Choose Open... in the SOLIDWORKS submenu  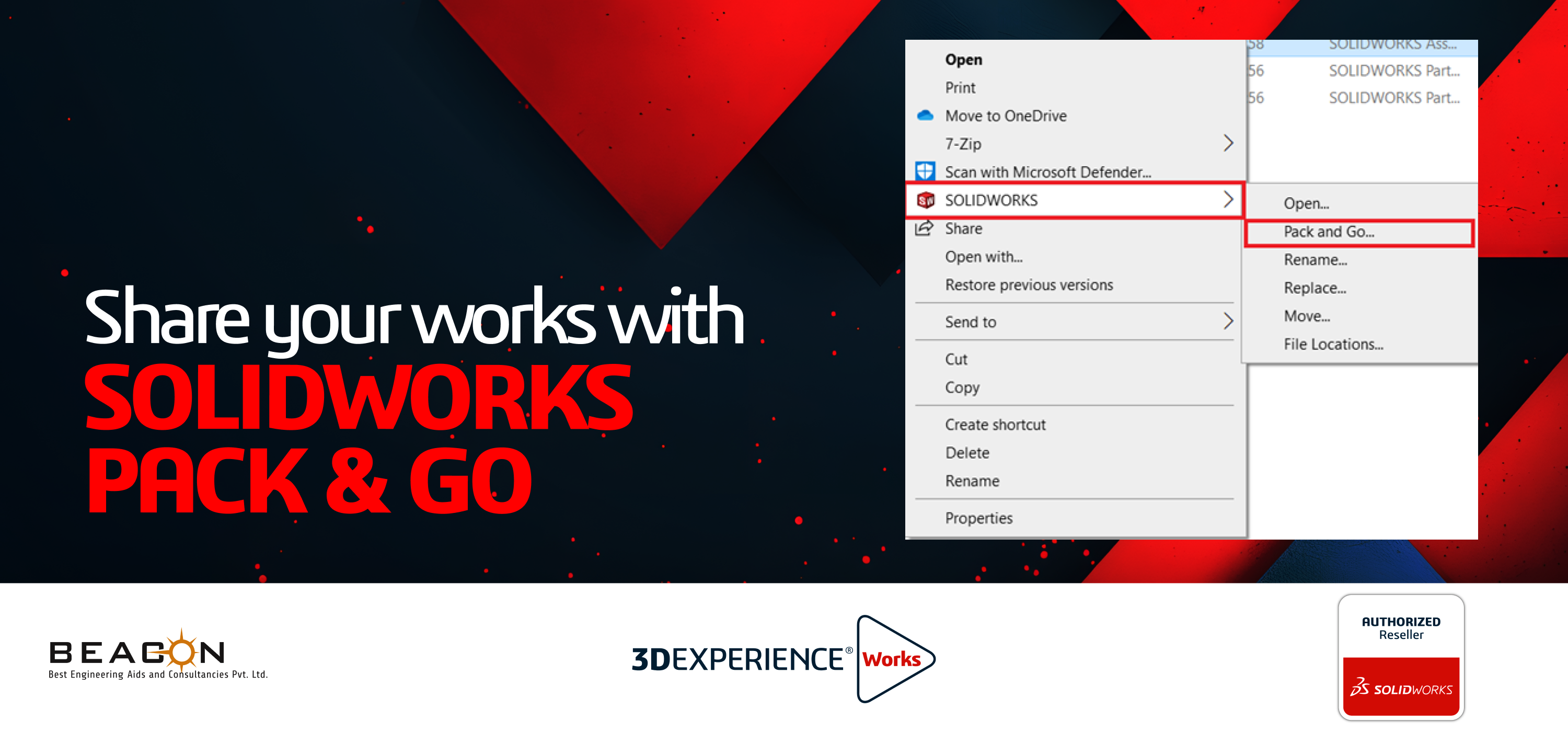pyautogui.click(x=1360, y=203)
